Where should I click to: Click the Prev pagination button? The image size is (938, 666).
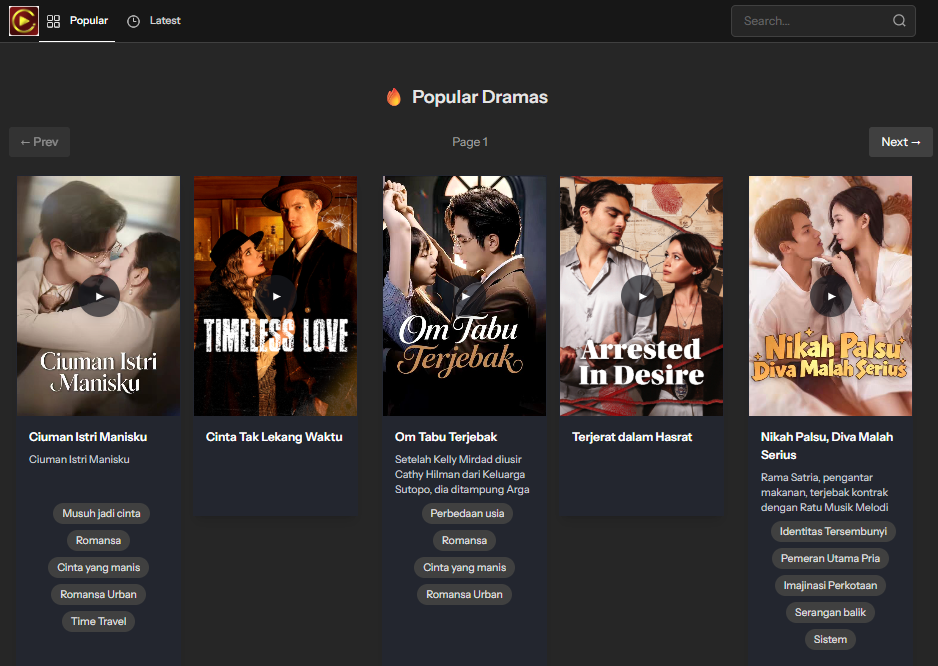coord(40,142)
